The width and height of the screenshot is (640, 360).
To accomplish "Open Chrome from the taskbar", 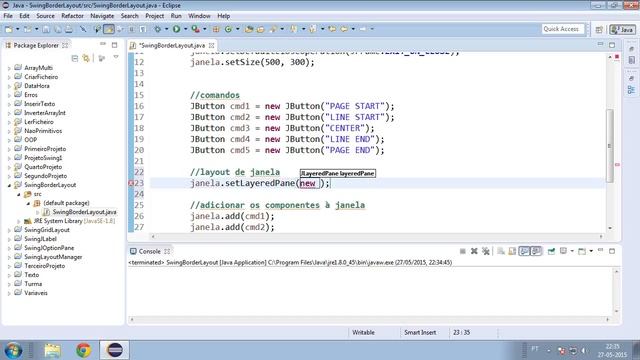I will (83, 350).
